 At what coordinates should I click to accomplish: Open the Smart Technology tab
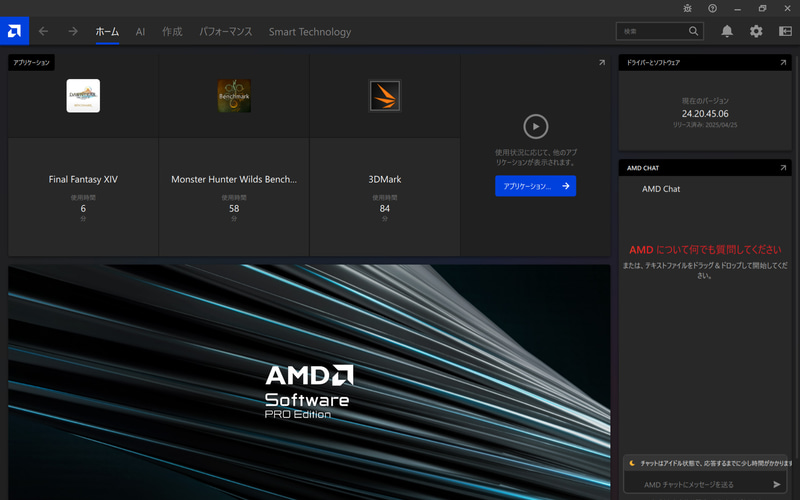pos(310,32)
